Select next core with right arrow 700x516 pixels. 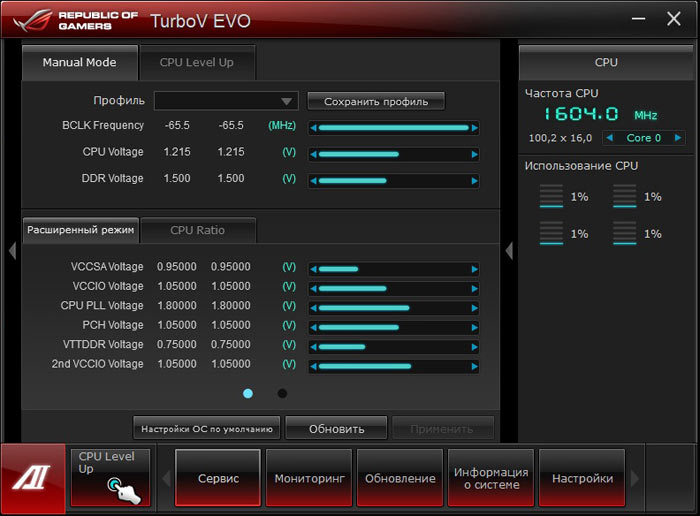pyautogui.click(x=678, y=138)
